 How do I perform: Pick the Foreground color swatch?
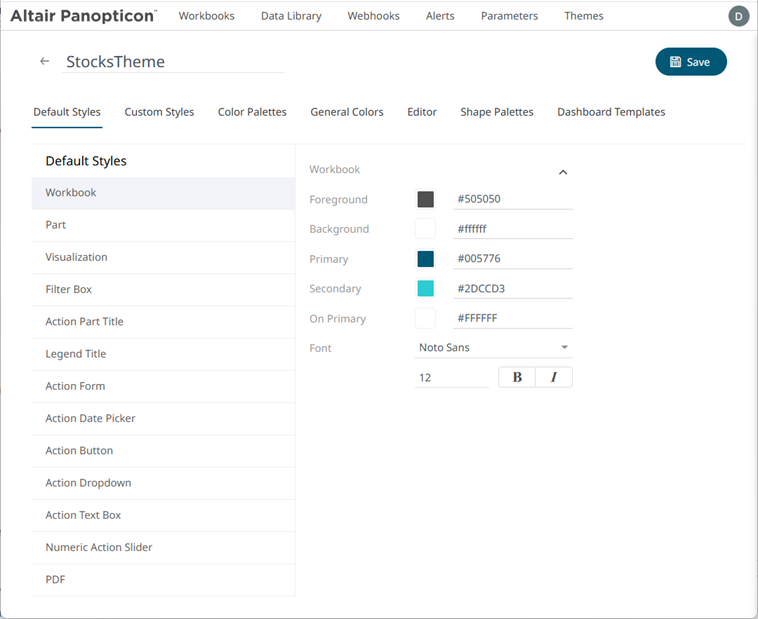426,199
